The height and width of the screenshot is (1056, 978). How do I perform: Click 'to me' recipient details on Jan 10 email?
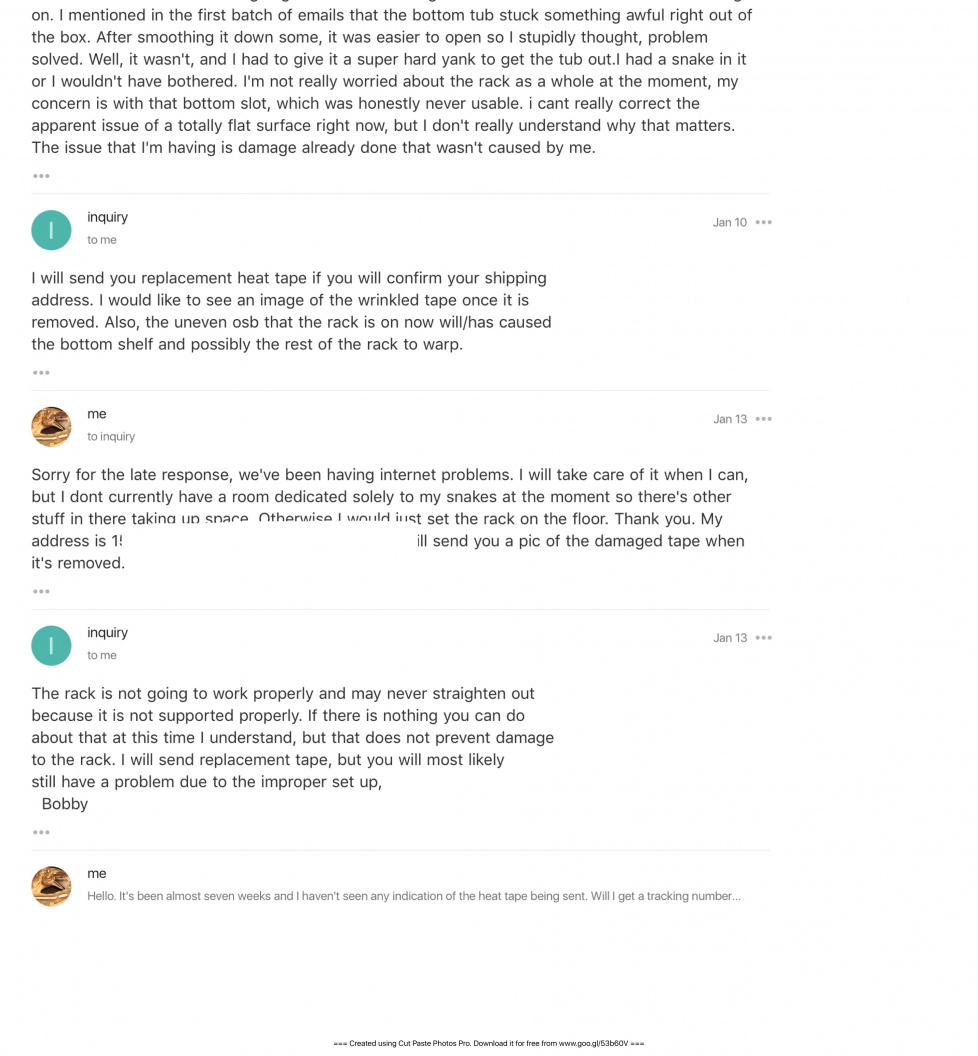tap(102, 240)
